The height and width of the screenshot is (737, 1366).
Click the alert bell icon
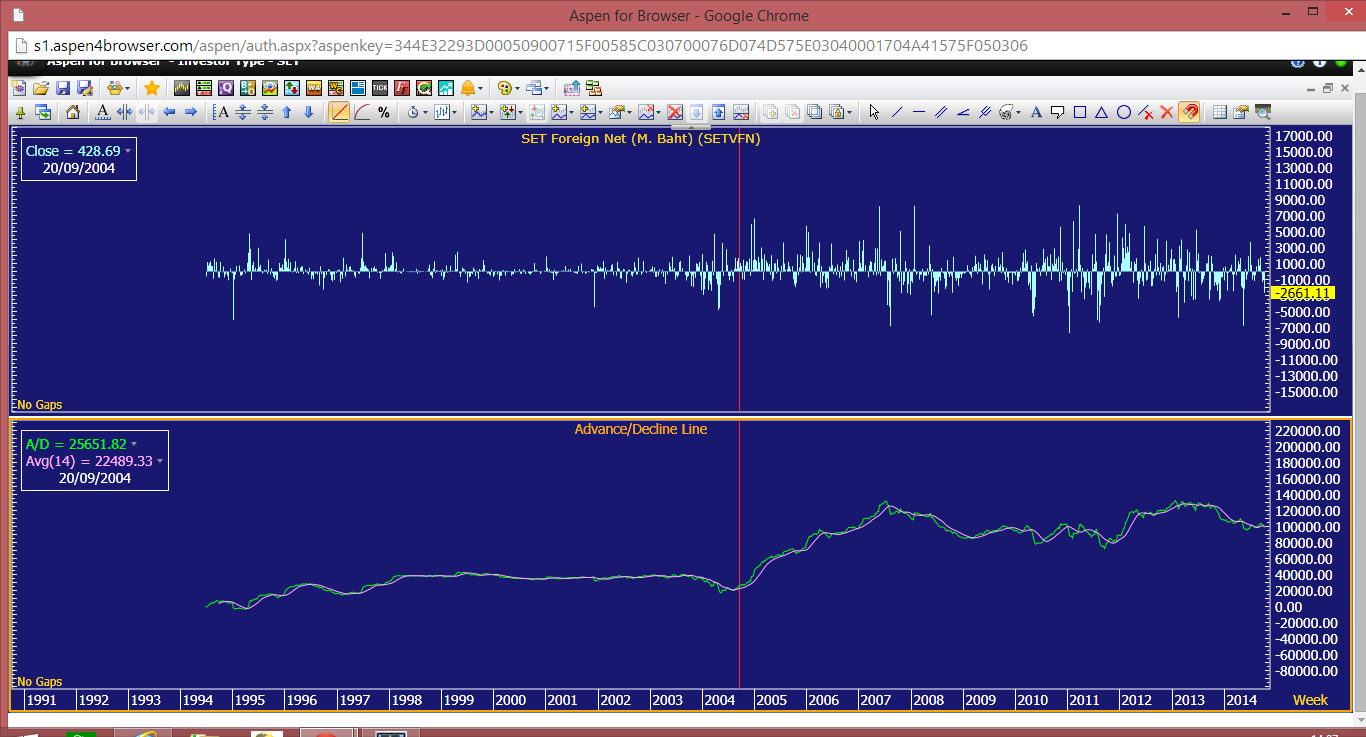pos(468,88)
